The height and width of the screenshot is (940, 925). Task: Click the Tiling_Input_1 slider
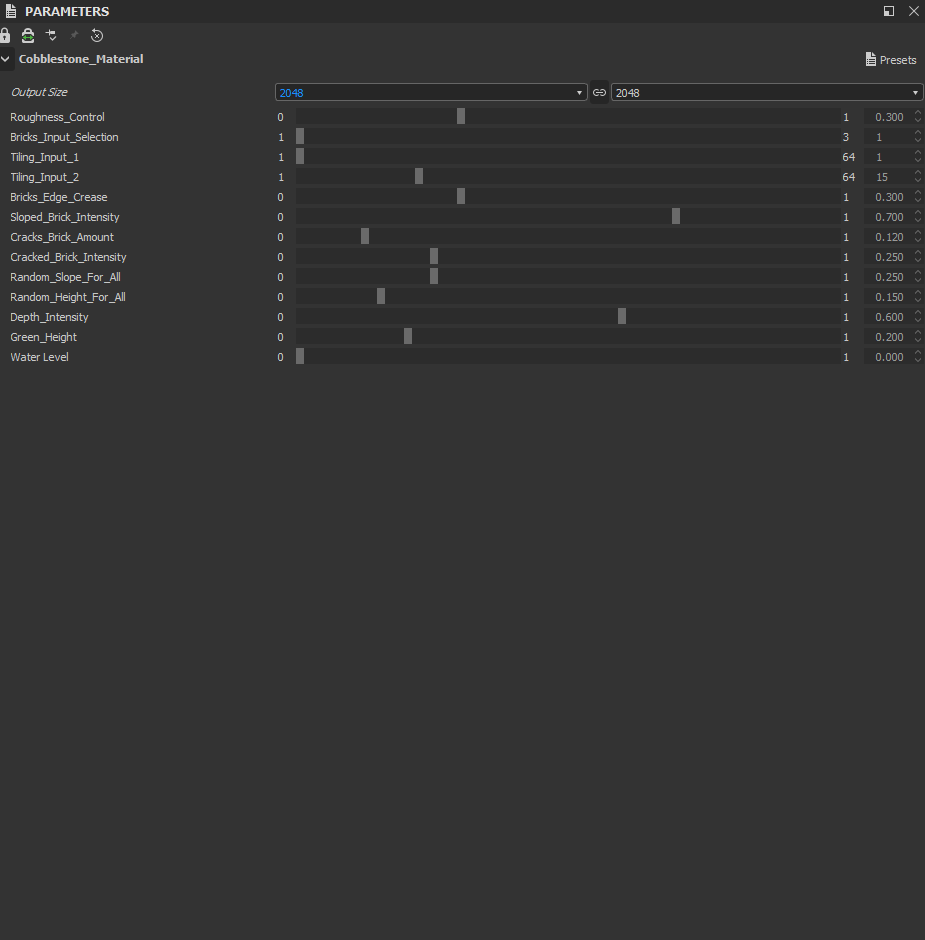568,156
